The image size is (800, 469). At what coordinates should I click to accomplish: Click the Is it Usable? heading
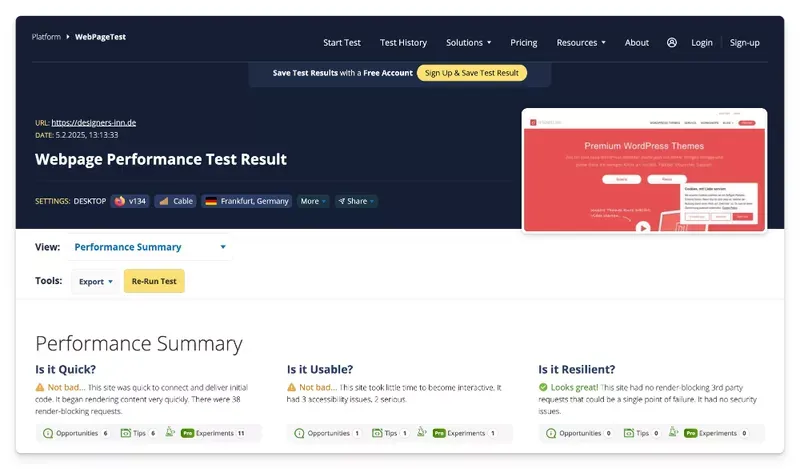[x=320, y=369]
